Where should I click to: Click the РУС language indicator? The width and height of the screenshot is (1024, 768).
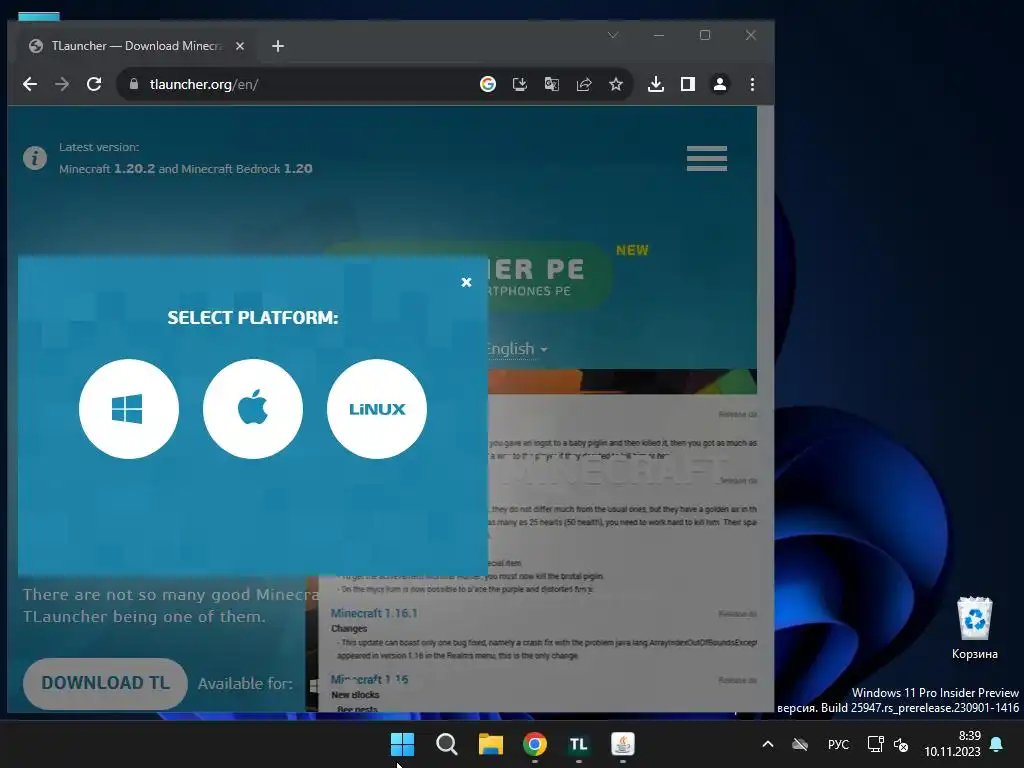[x=839, y=744]
